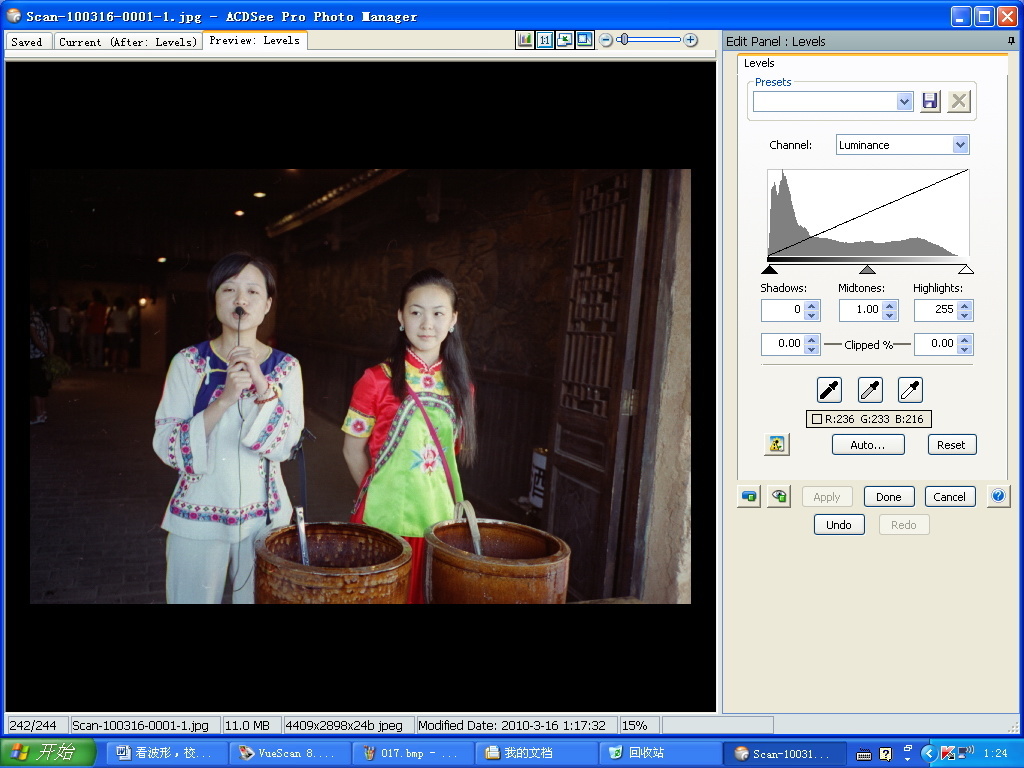Click the save preset floppy icon

931,101
